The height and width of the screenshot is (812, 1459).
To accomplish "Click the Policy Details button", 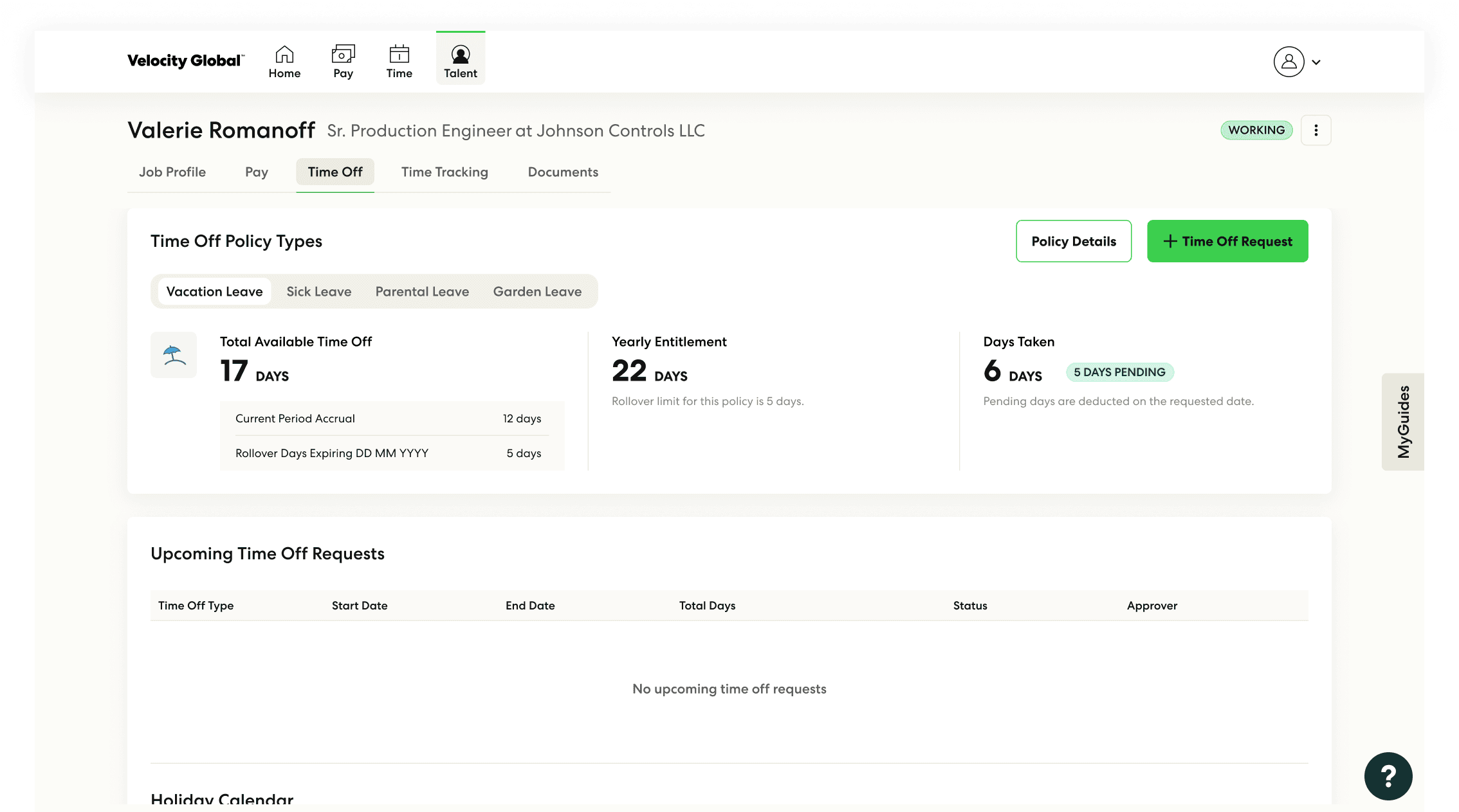I will point(1073,241).
